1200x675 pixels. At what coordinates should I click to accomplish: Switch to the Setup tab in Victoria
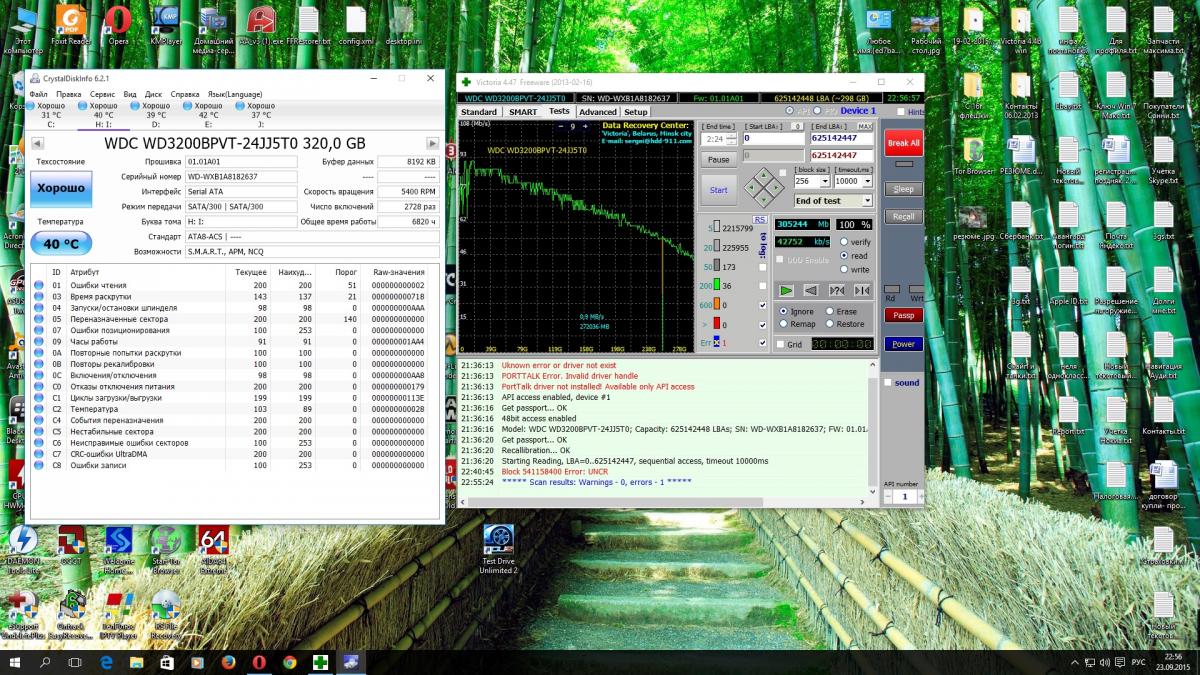(x=636, y=112)
